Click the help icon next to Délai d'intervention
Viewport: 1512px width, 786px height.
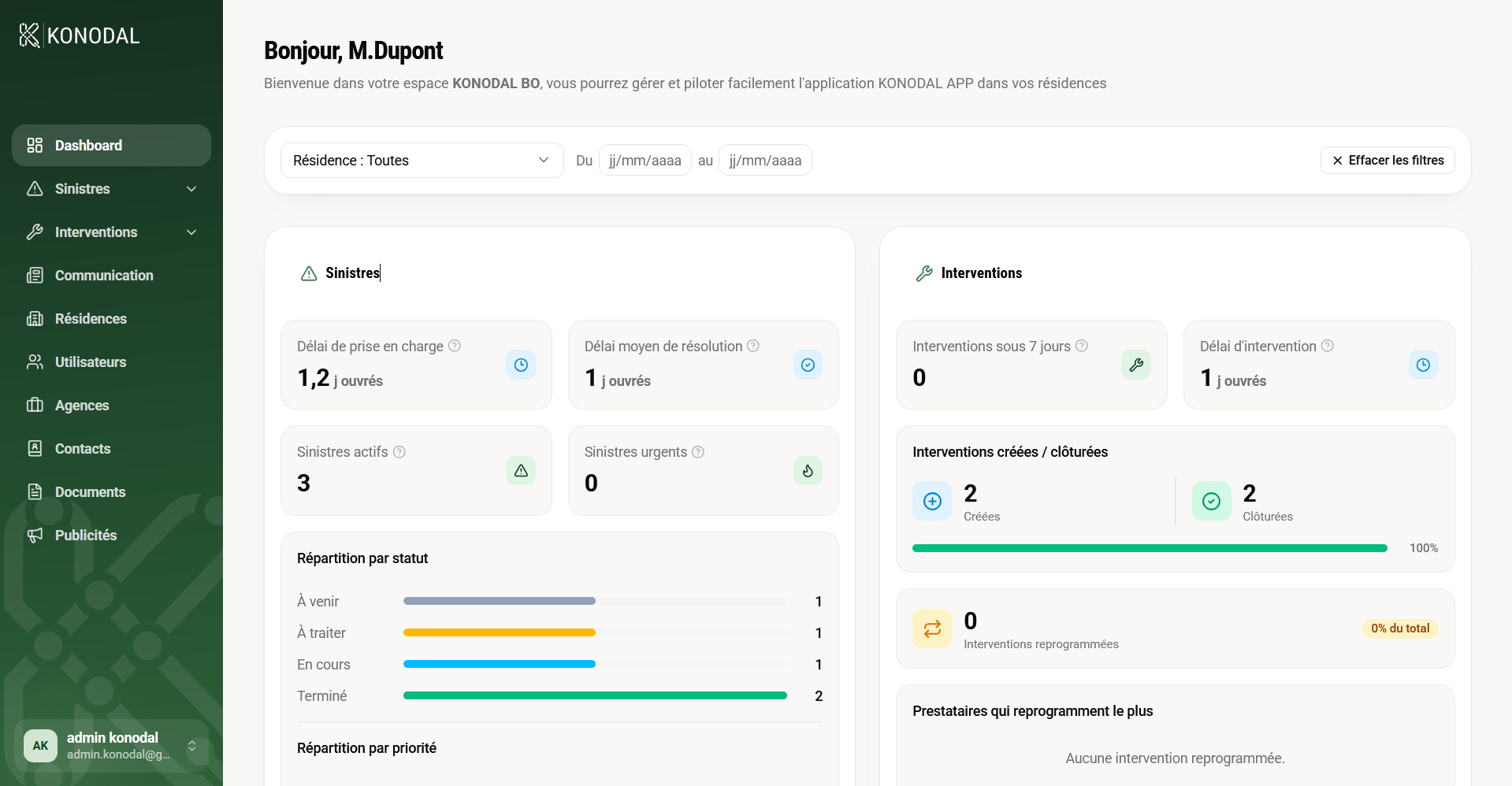point(1328,346)
